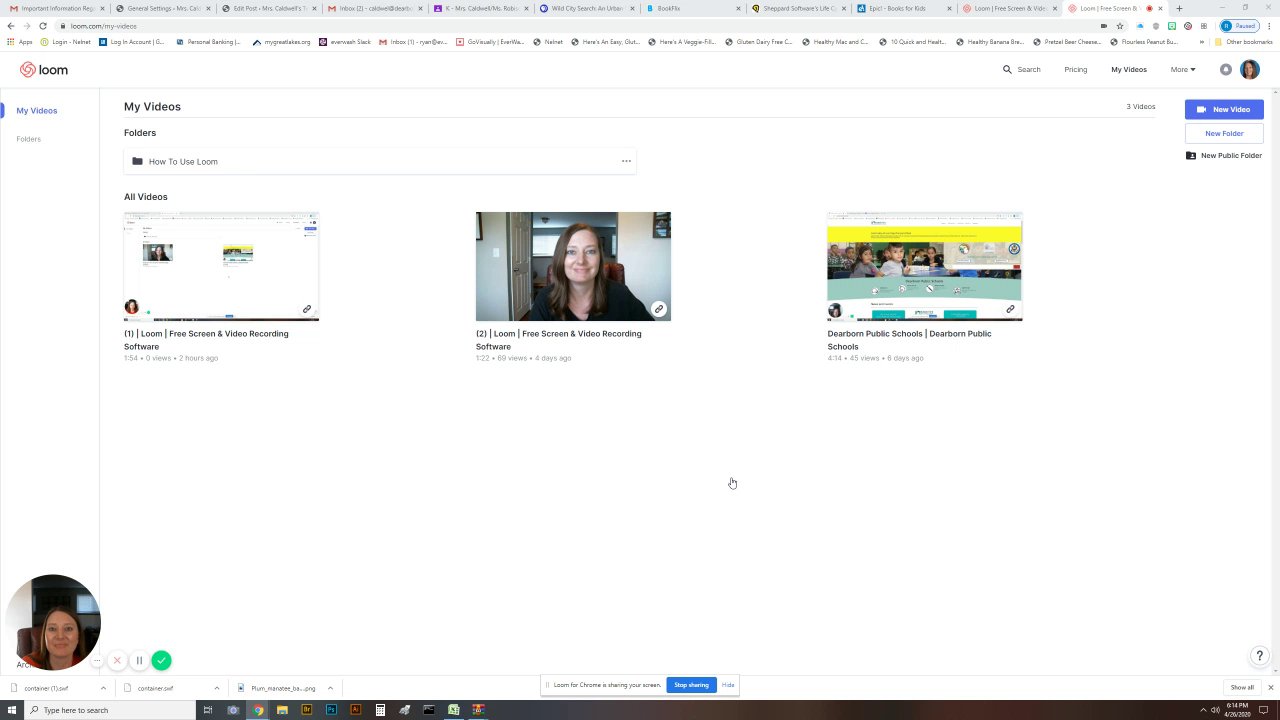
Task: Click the New Folder button
Action: [x=1224, y=133]
